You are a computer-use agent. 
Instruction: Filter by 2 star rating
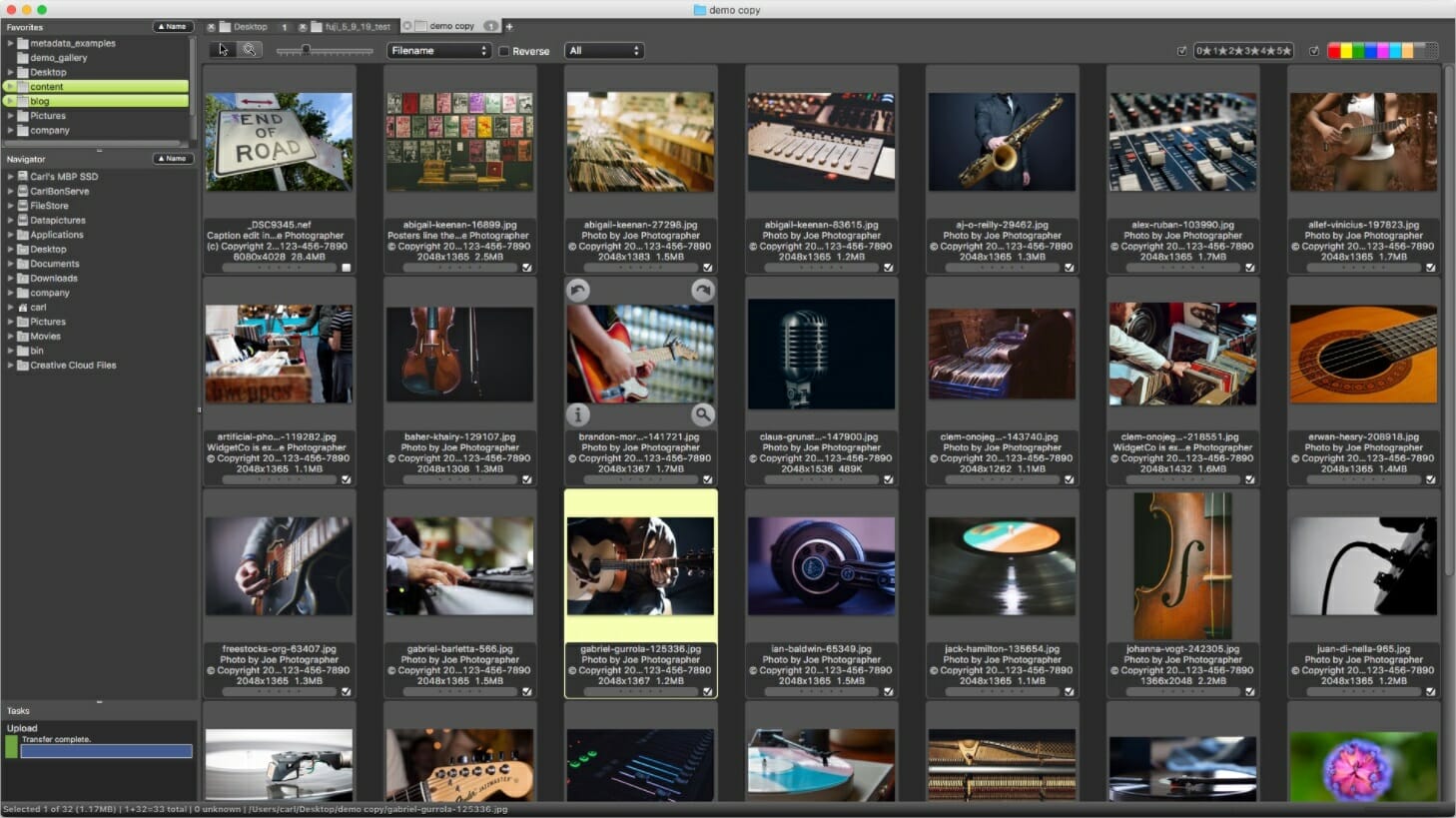coord(1235,50)
